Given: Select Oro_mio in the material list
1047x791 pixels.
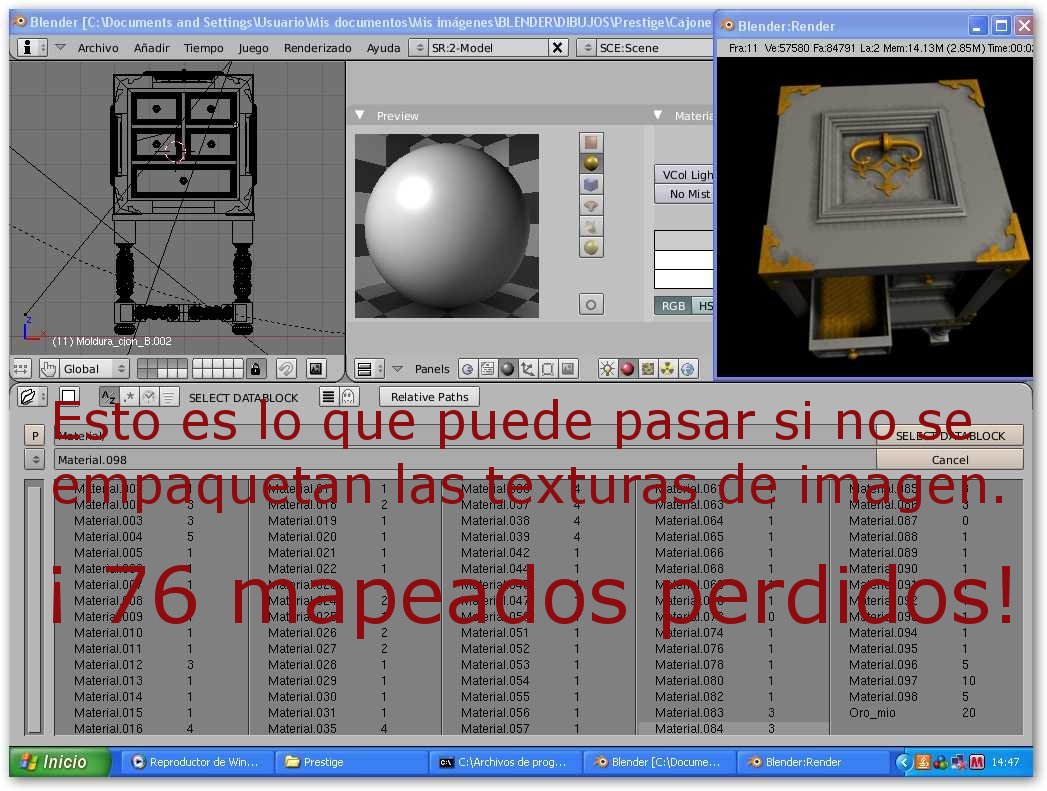Looking at the screenshot, I should pos(872,713).
